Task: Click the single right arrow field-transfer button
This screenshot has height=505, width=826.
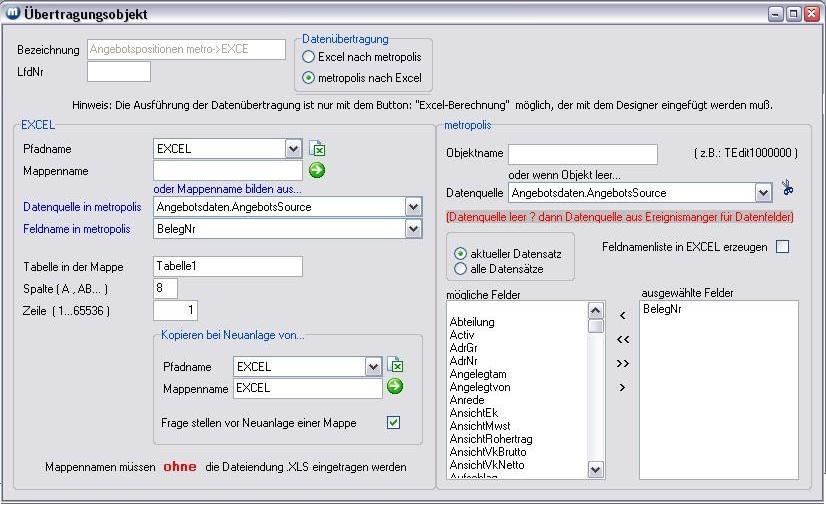Action: [622, 387]
